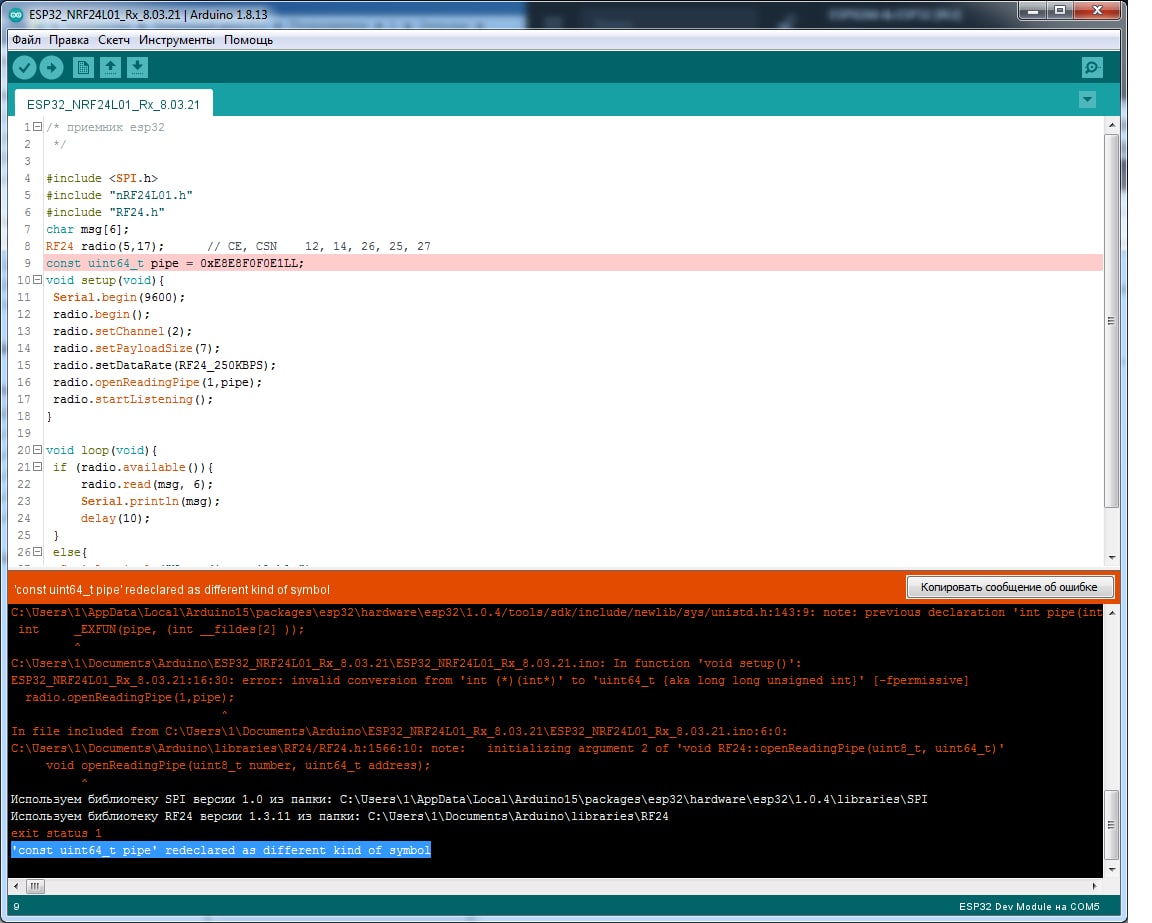Click the editor vertical scrollbar thumb
The image size is (1152, 923).
tap(1112, 320)
